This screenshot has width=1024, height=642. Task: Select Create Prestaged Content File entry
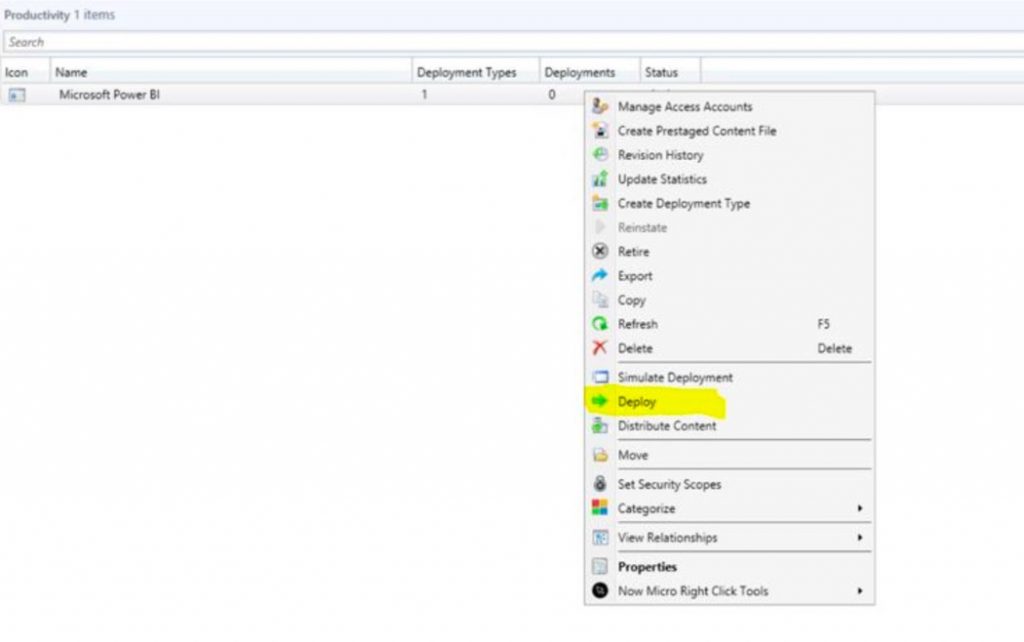697,131
